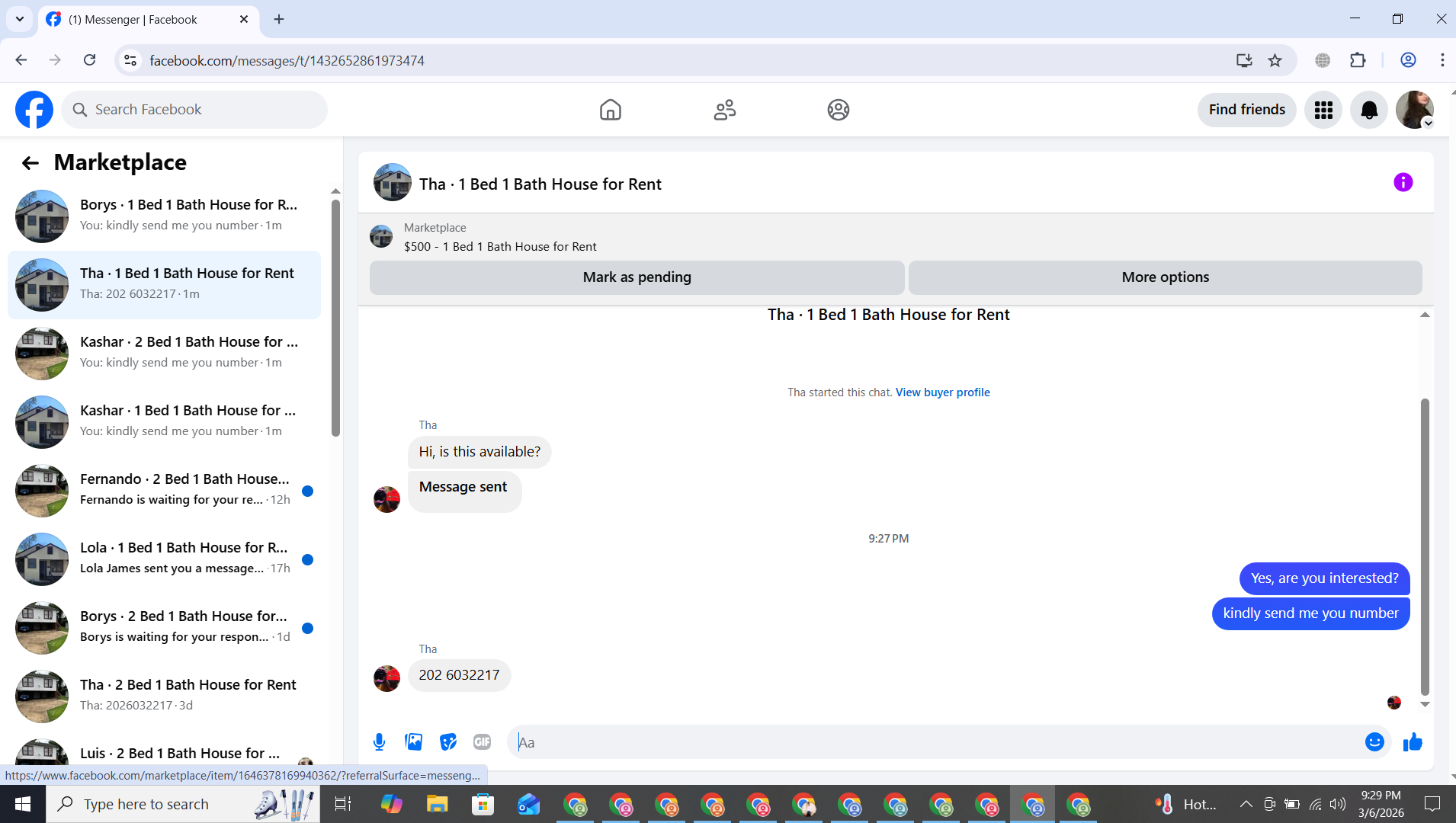Click the "kindly send me you number" bubble

(x=1310, y=613)
